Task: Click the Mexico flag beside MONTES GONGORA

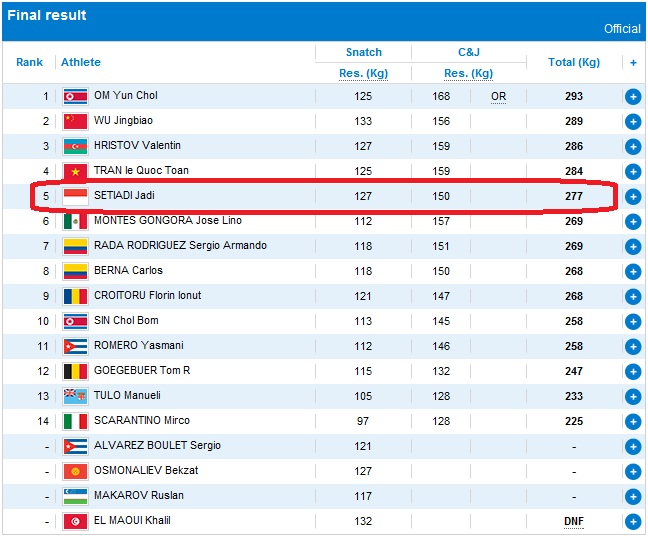Action: pos(75,221)
